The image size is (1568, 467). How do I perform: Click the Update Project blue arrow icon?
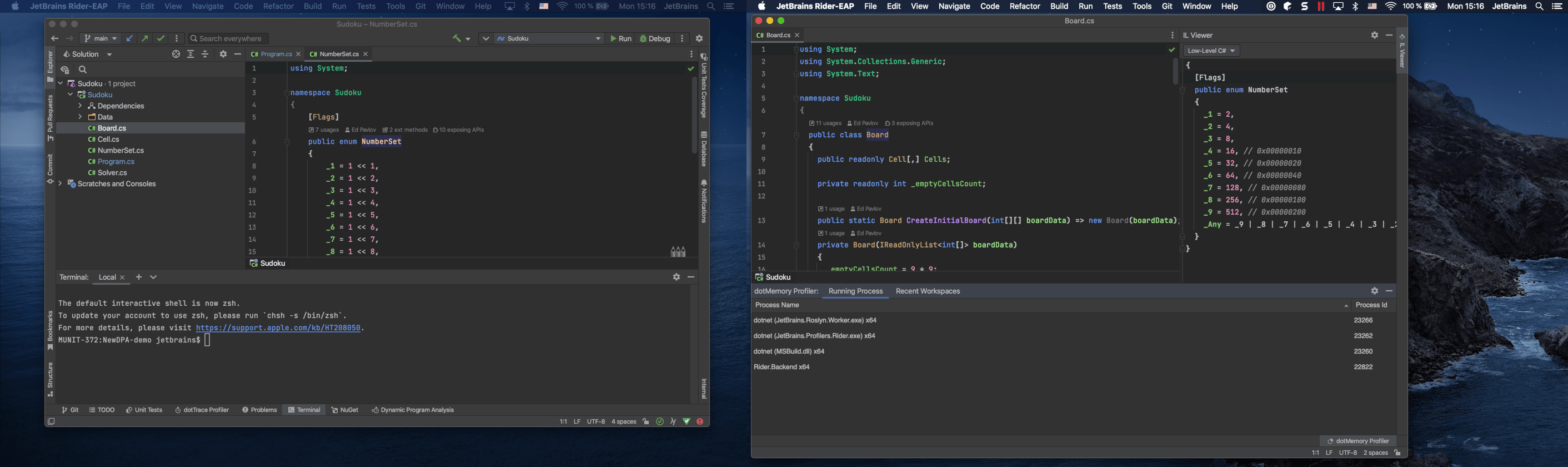pyautogui.click(x=129, y=38)
